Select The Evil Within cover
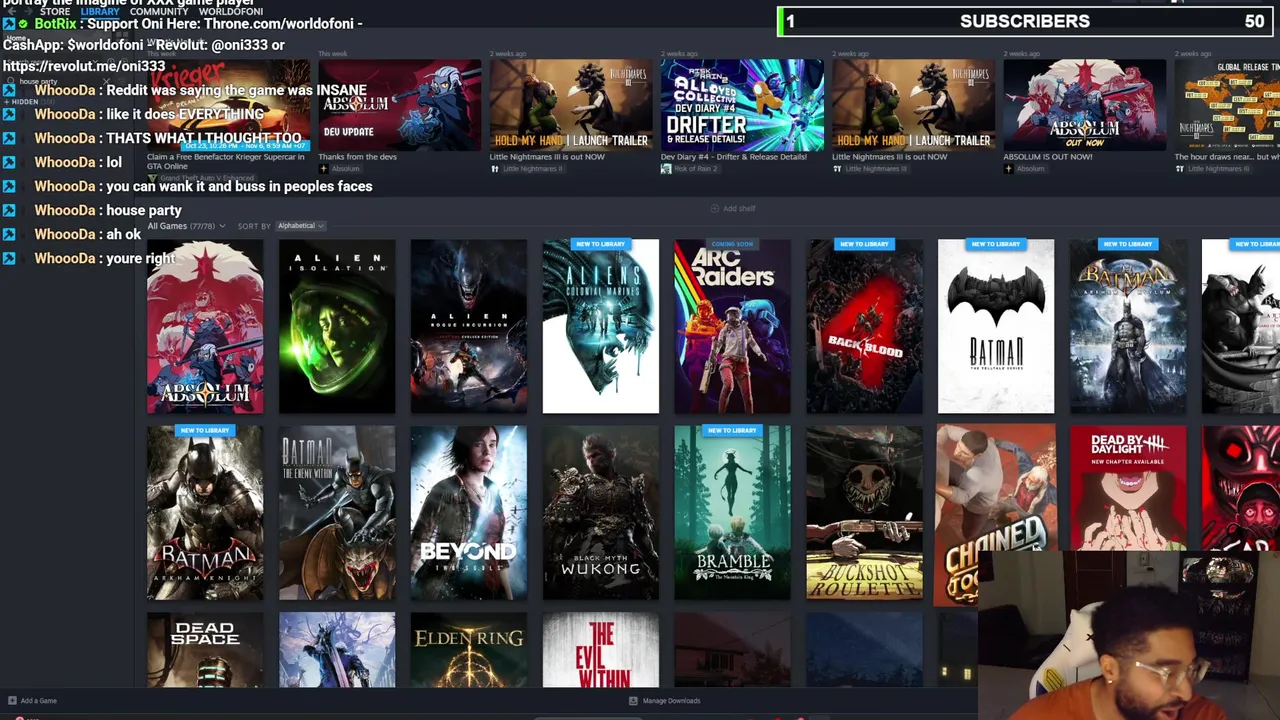 pyautogui.click(x=601, y=650)
